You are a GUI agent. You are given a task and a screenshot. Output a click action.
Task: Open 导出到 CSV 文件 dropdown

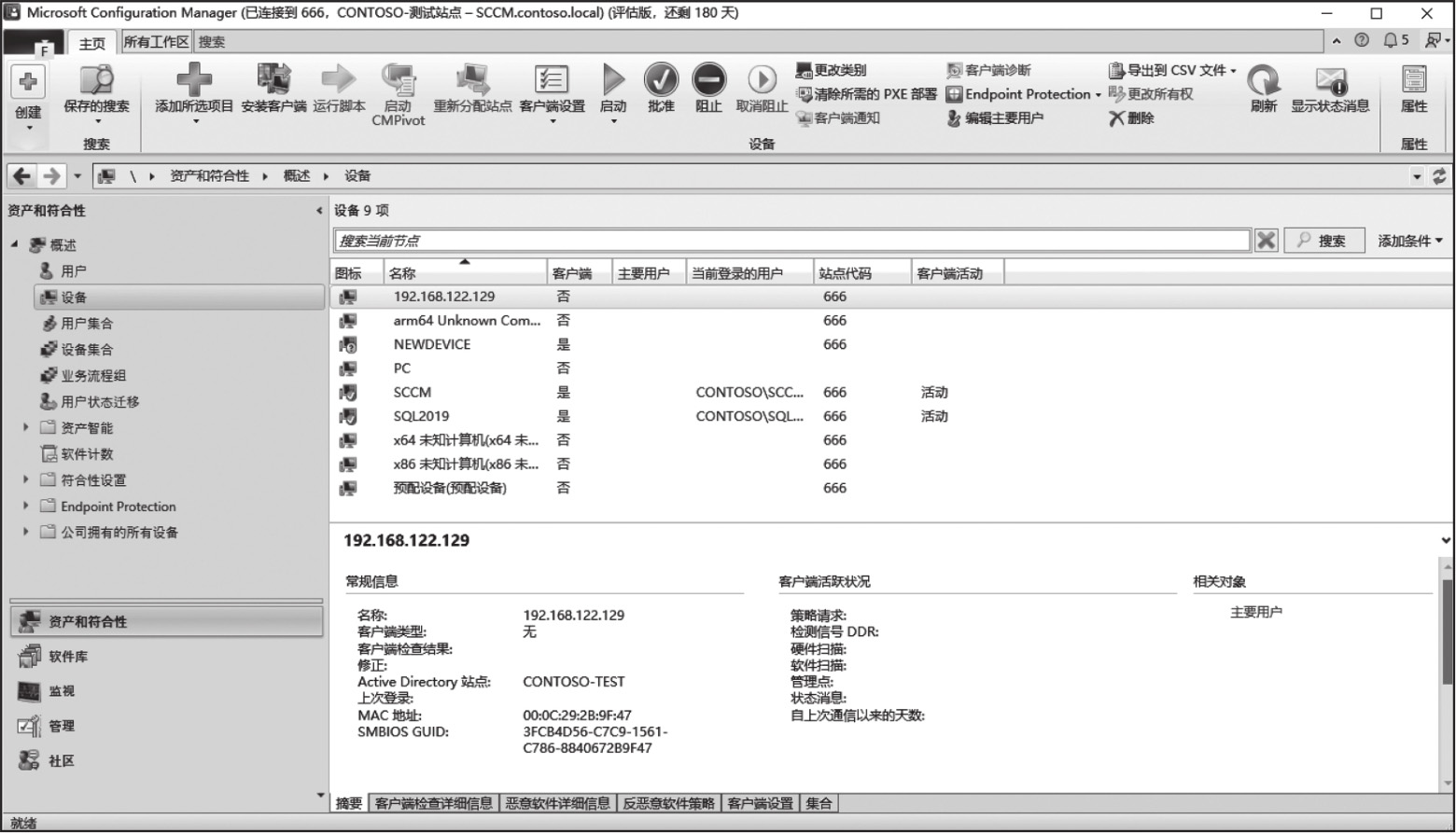point(1172,70)
